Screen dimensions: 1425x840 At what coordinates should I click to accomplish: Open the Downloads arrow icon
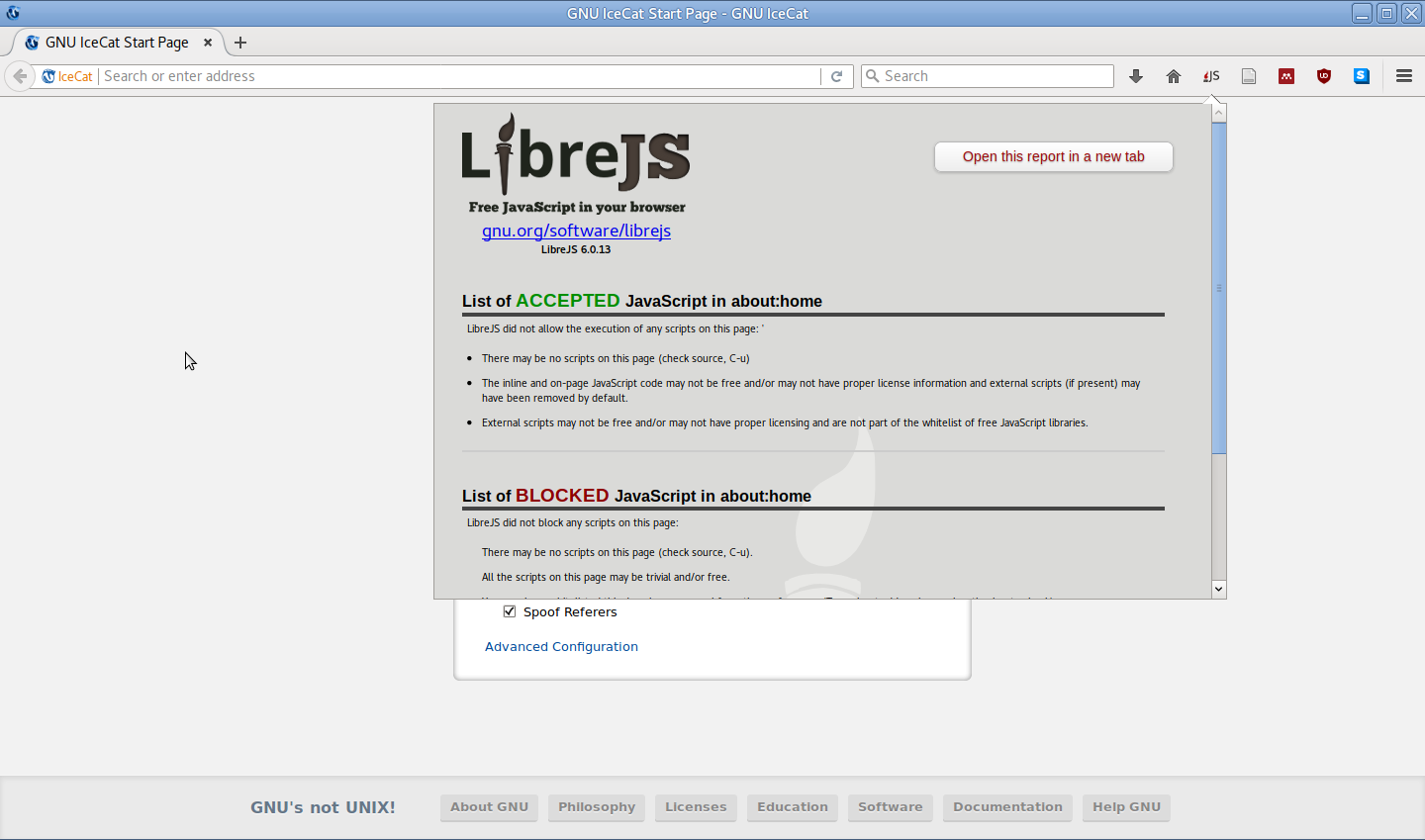click(x=1136, y=76)
